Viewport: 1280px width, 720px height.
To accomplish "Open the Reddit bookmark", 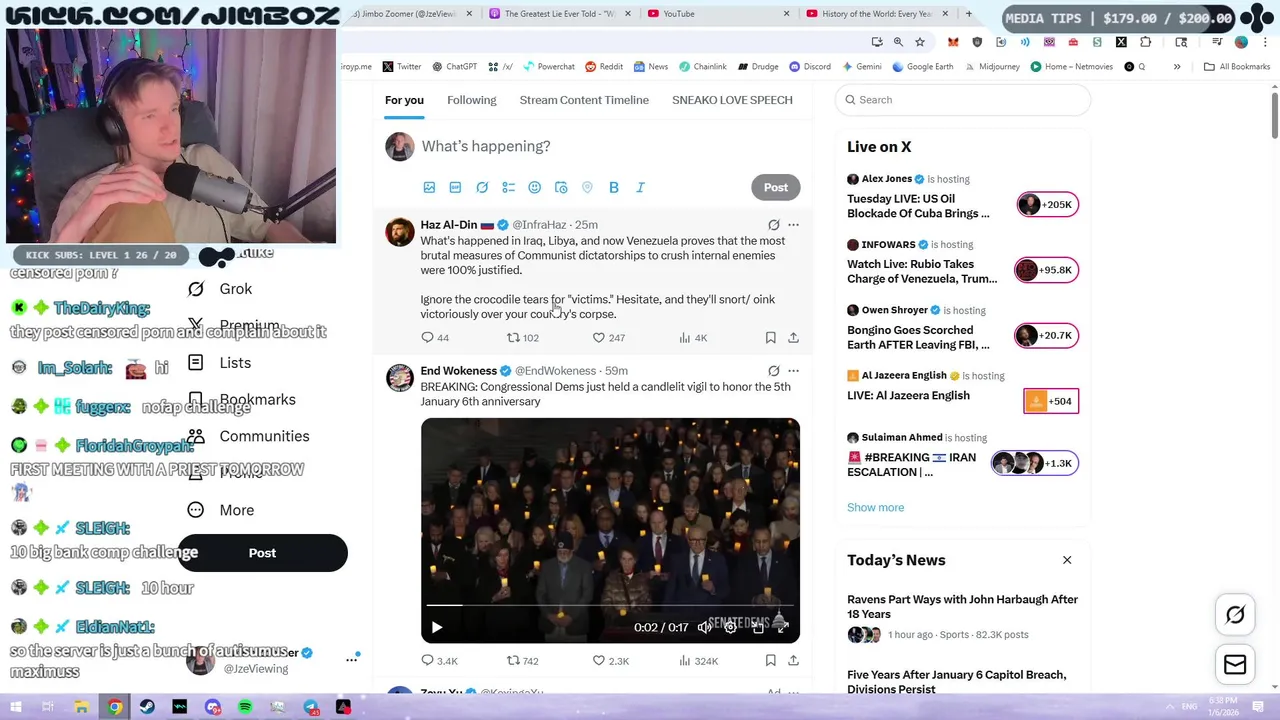I will click(604, 67).
